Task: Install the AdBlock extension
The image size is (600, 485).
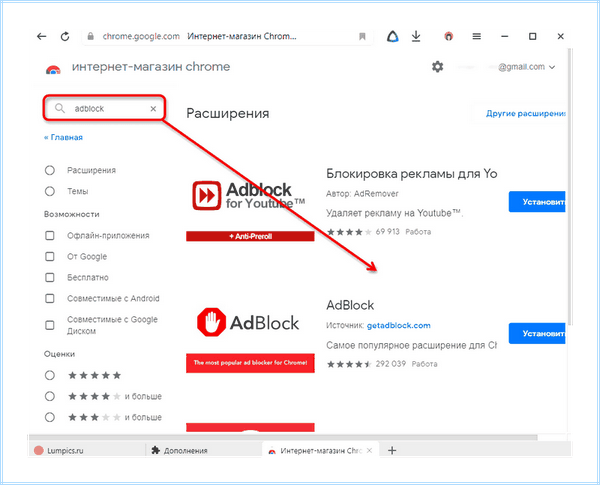Action: [537, 333]
